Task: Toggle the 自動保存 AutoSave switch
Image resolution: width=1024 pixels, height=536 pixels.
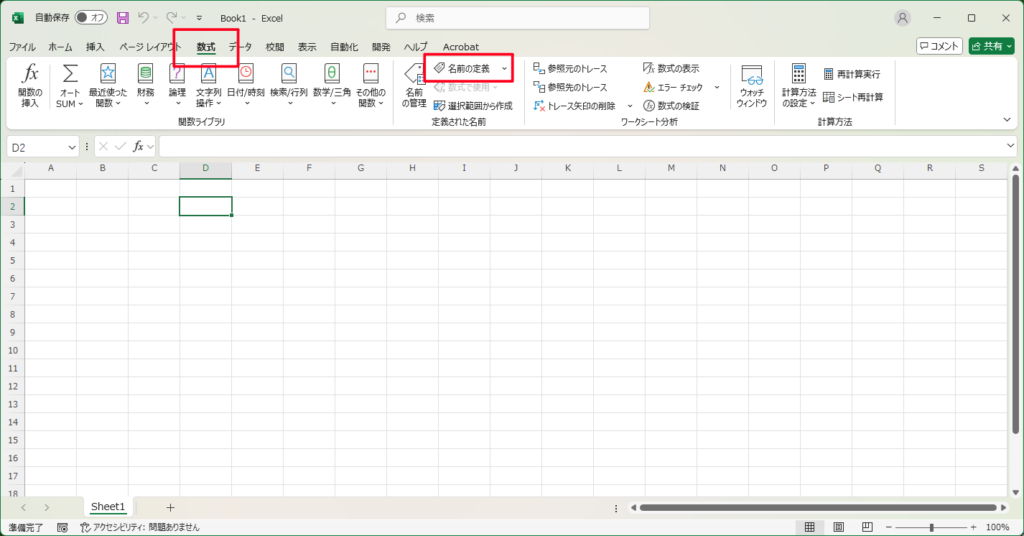Action: (x=91, y=18)
